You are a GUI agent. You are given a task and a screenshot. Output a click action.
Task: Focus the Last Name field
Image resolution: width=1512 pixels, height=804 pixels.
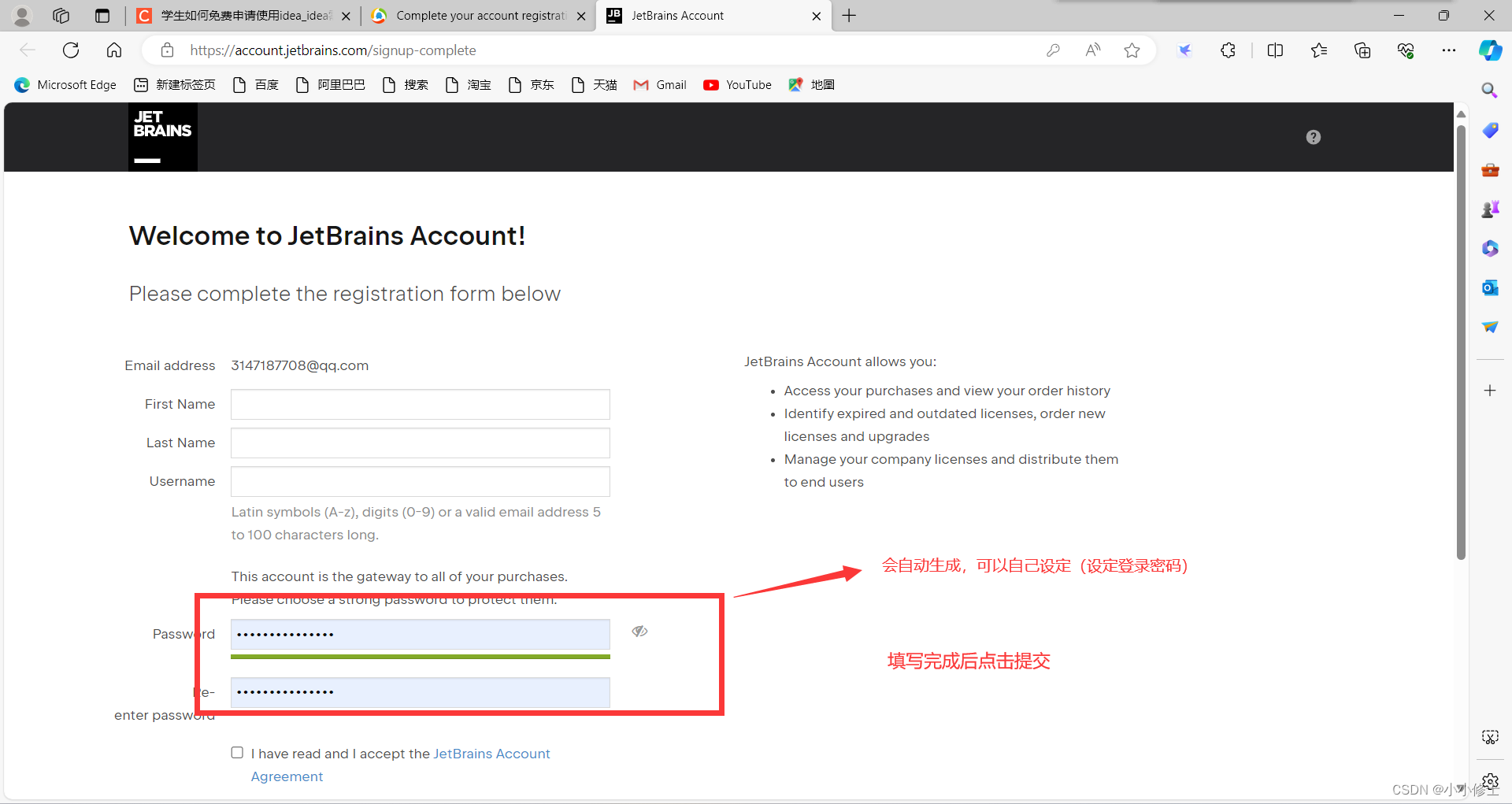pyautogui.click(x=421, y=443)
